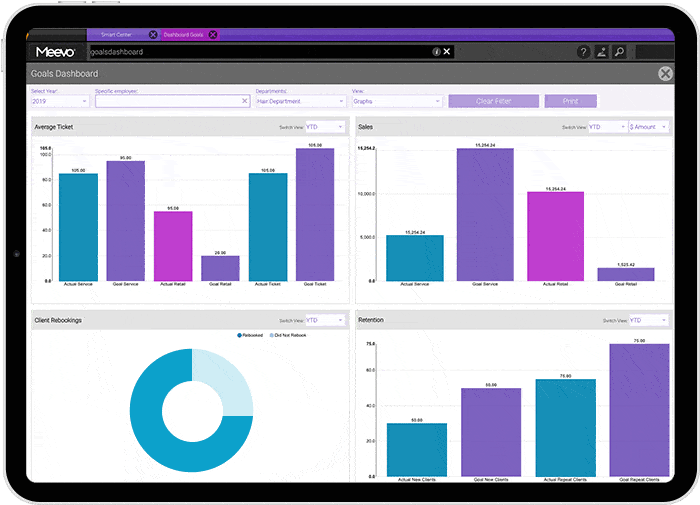700x505 pixels.
Task: Open the help question mark icon
Action: (584, 52)
